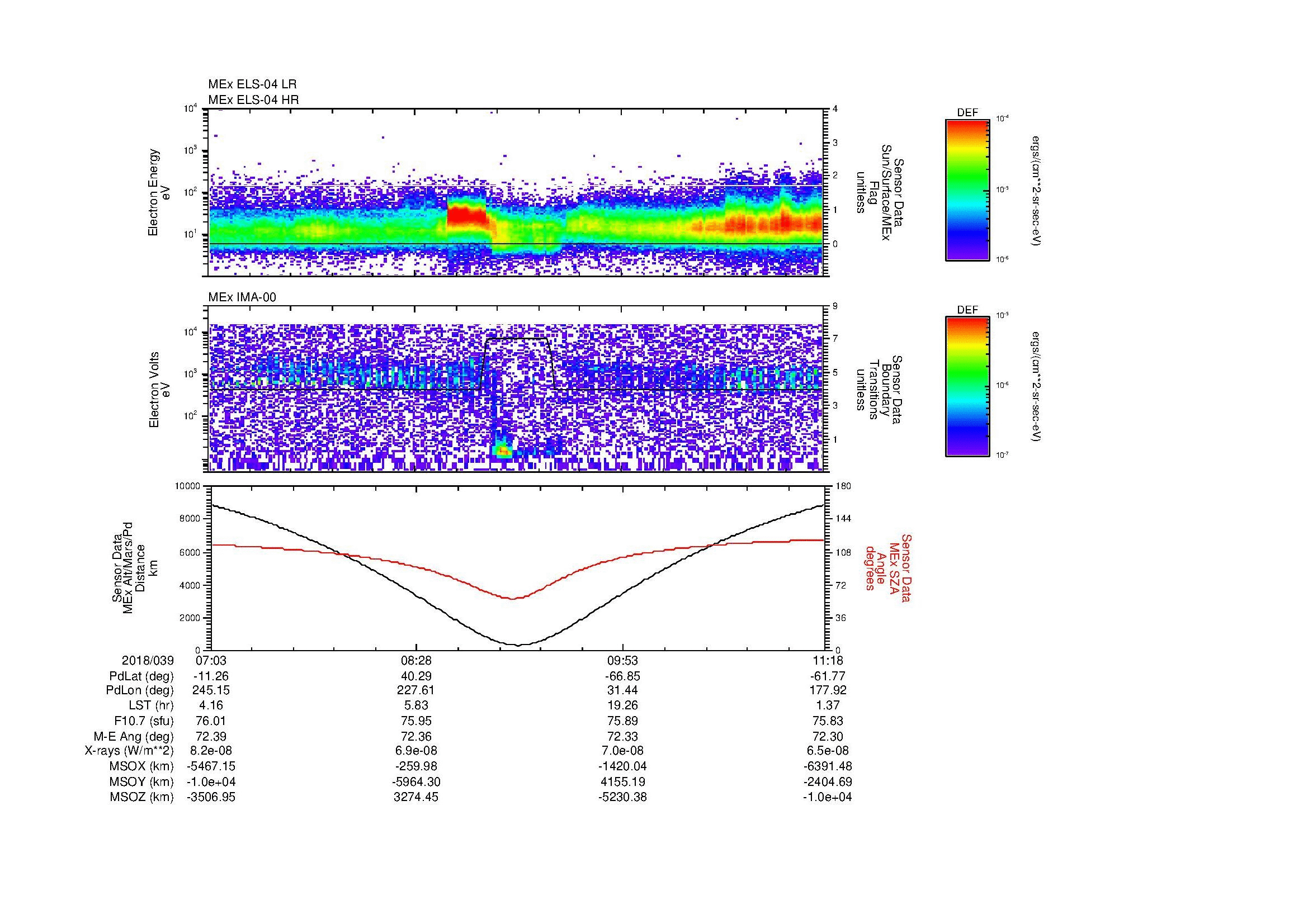
Task: Click the 'MEx IMA-00' panel title
Action: 242,297
